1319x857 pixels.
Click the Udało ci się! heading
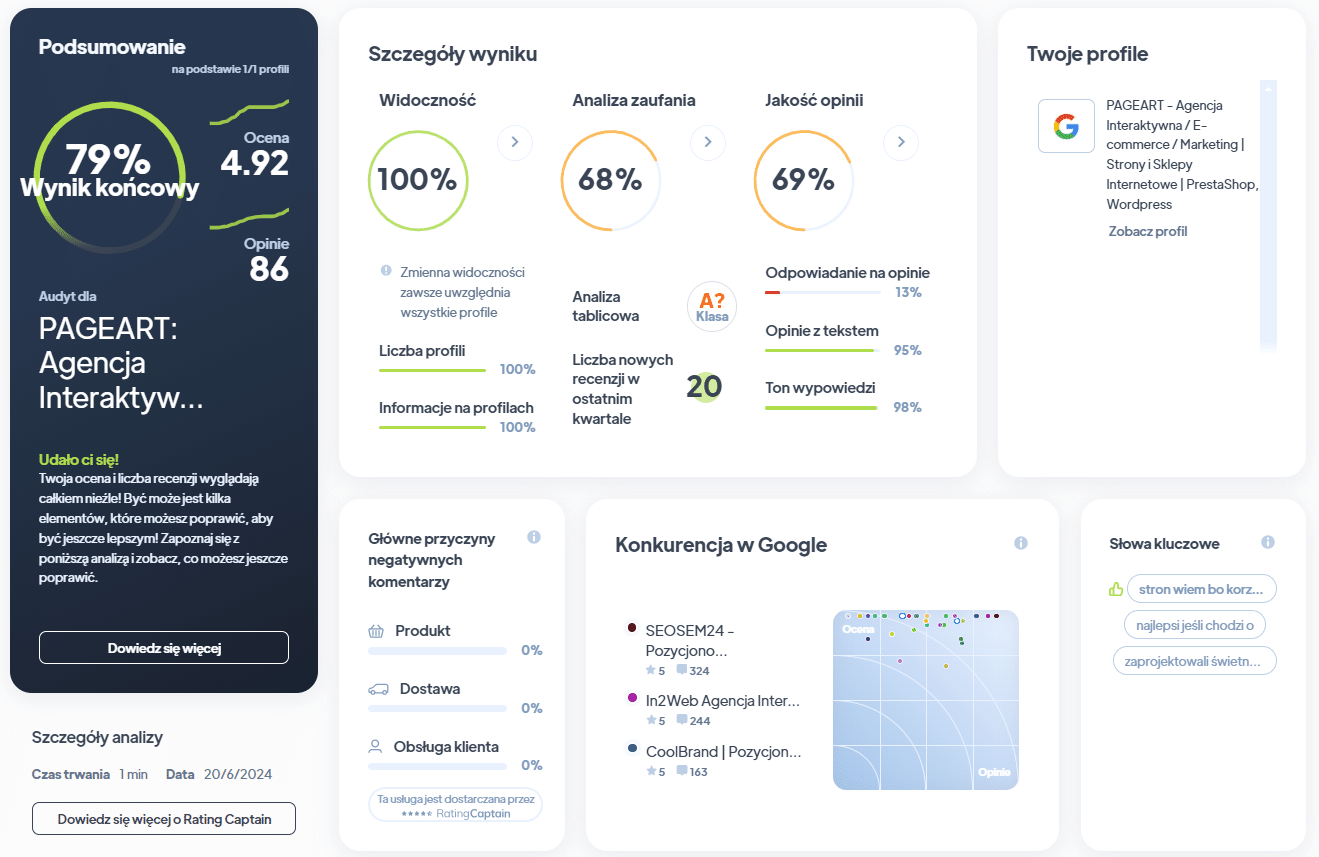[79, 459]
